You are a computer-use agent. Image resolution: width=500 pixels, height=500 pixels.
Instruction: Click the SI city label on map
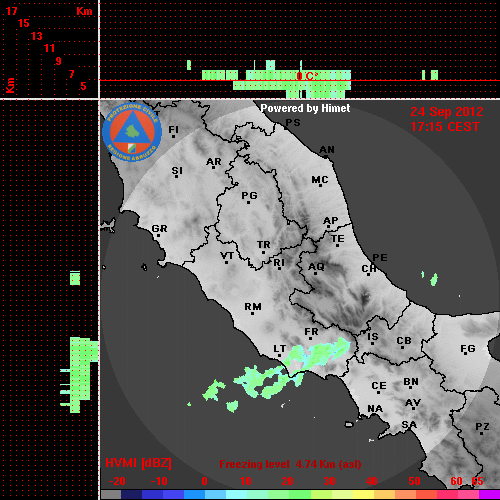pyautogui.click(x=177, y=170)
